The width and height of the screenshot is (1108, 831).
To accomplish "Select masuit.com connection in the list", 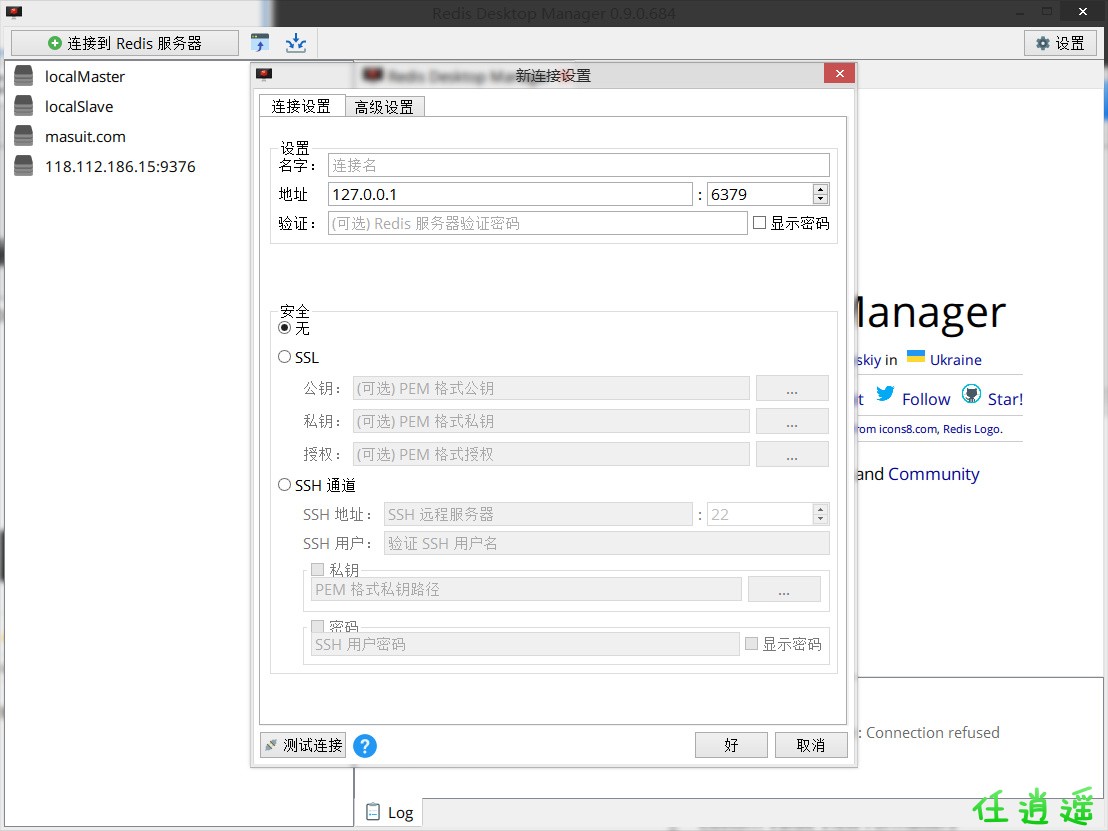I will coord(86,136).
